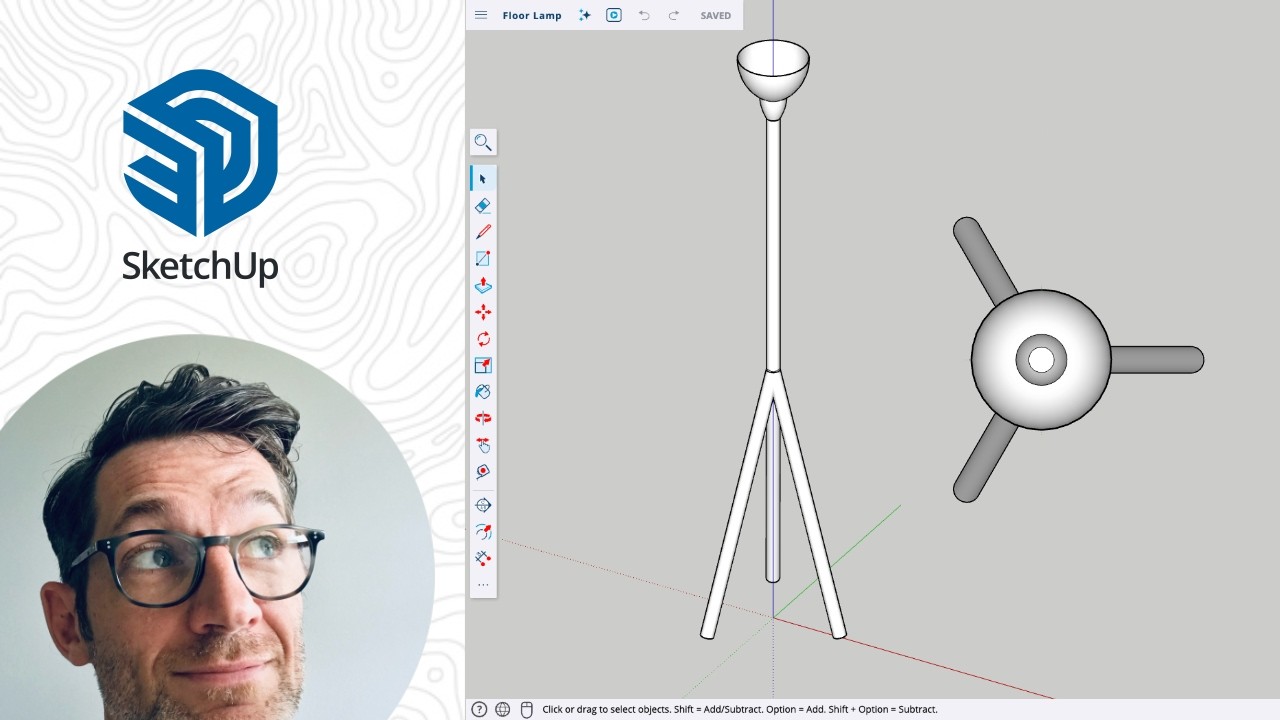Undo the last action
The width and height of the screenshot is (1280, 720).
tap(644, 15)
